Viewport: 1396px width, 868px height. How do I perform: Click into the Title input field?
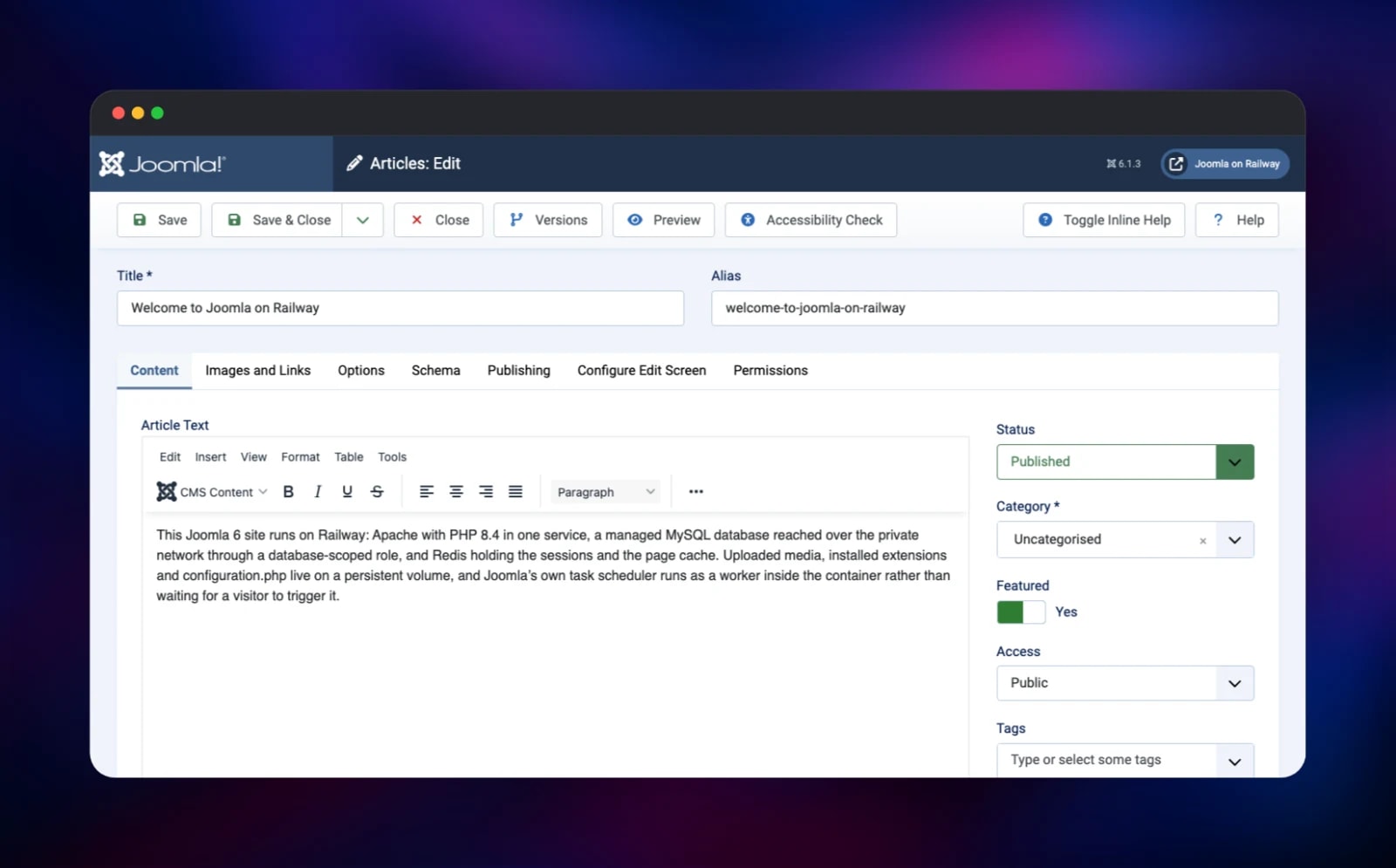[x=400, y=308]
